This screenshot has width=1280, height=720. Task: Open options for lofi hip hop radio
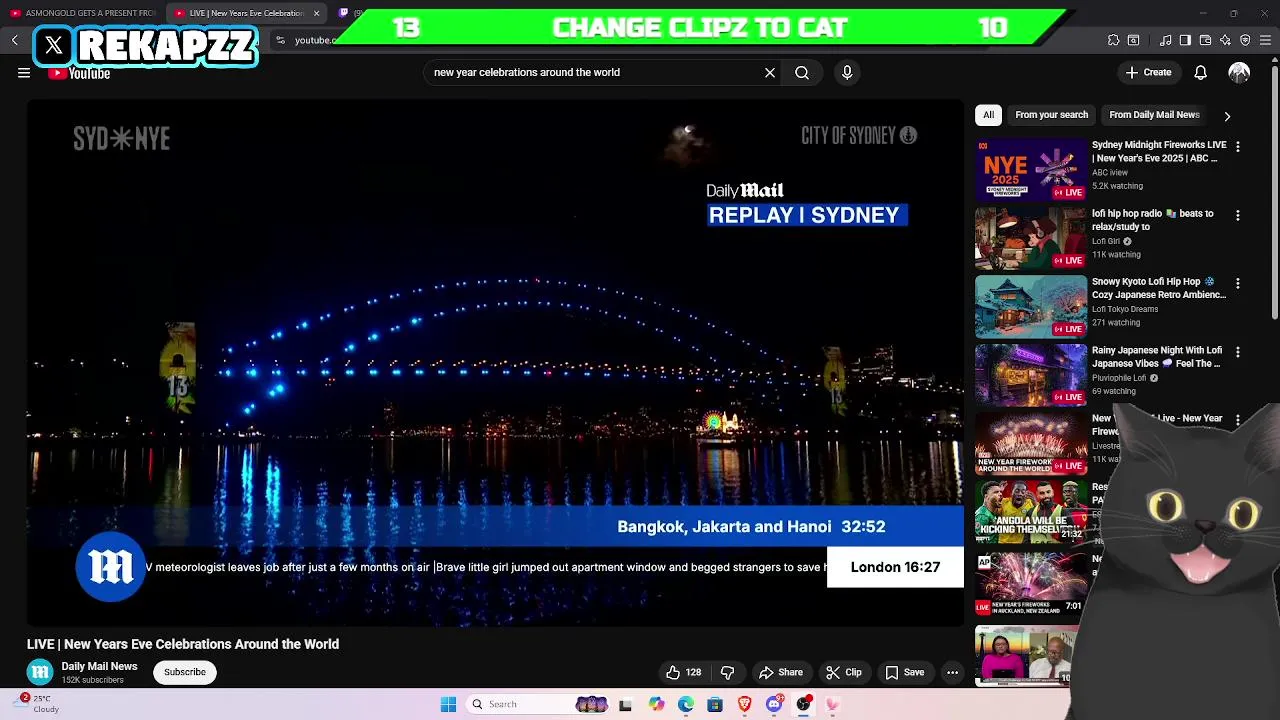(1238, 215)
